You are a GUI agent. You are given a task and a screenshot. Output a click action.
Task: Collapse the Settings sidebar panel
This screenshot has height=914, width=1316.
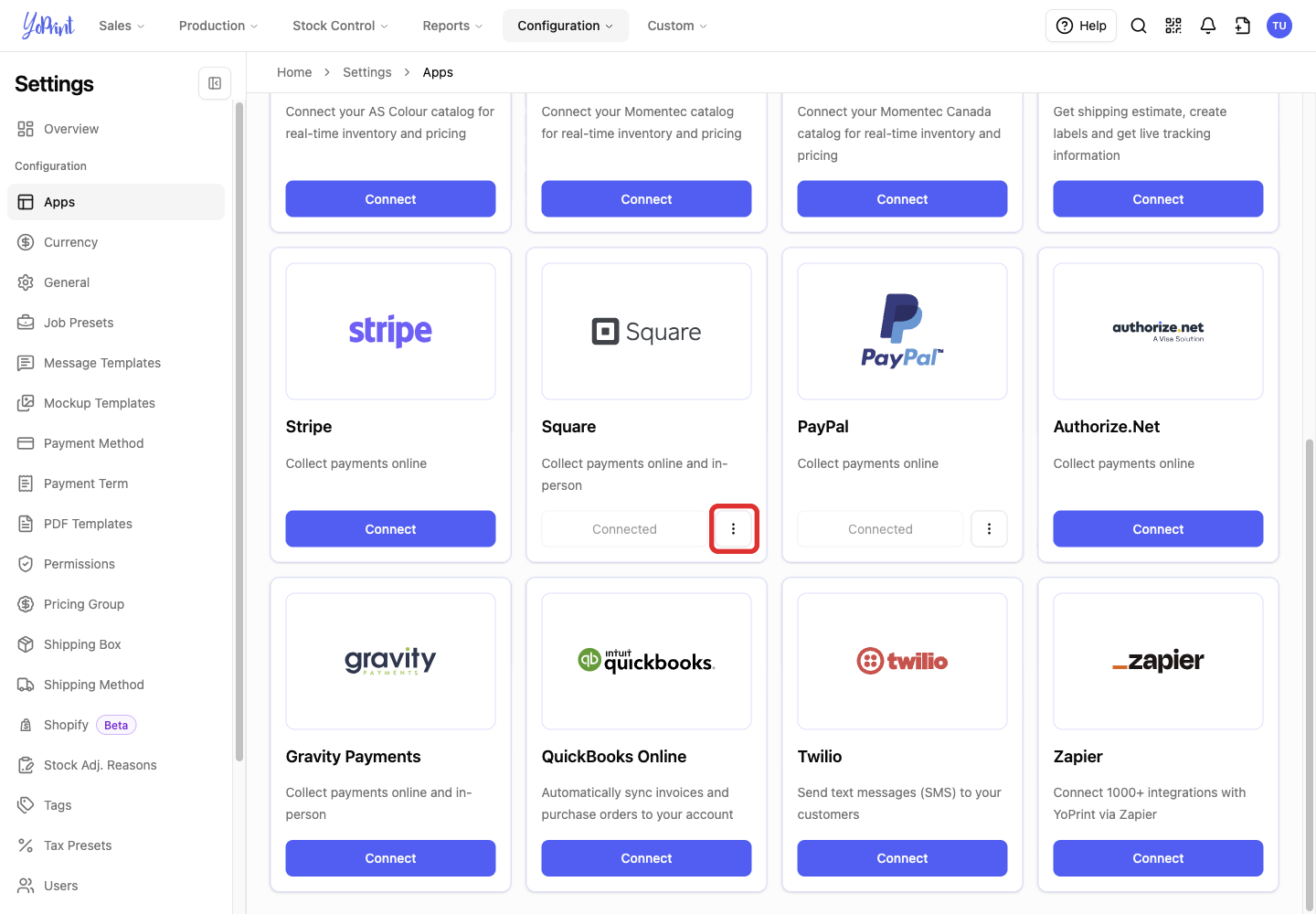[215, 83]
